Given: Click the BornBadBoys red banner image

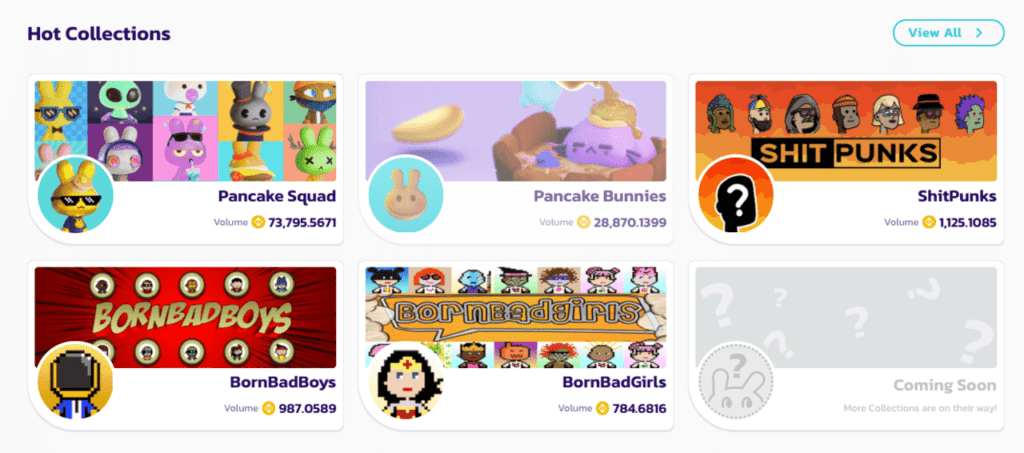Looking at the screenshot, I should (x=185, y=317).
